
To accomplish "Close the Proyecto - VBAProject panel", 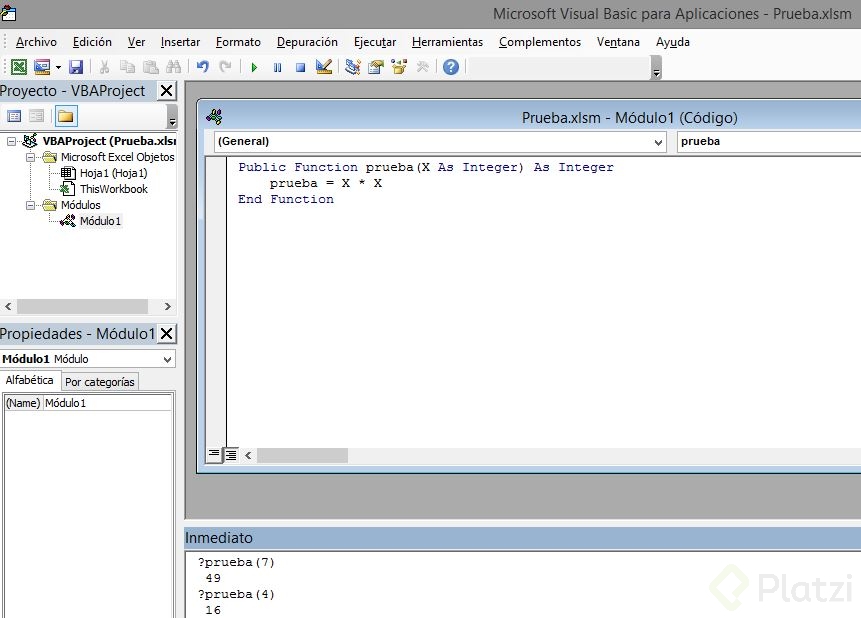I will pyautogui.click(x=166, y=91).
